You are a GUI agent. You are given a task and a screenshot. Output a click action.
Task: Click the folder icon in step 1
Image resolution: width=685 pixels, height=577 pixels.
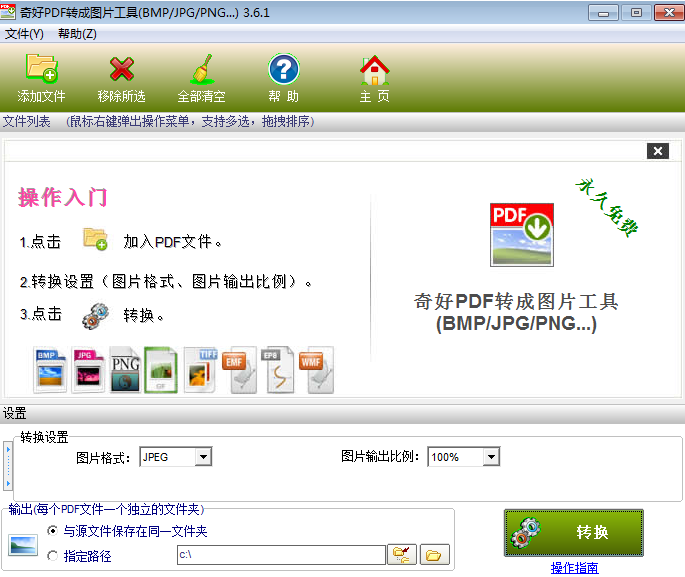tap(95, 239)
